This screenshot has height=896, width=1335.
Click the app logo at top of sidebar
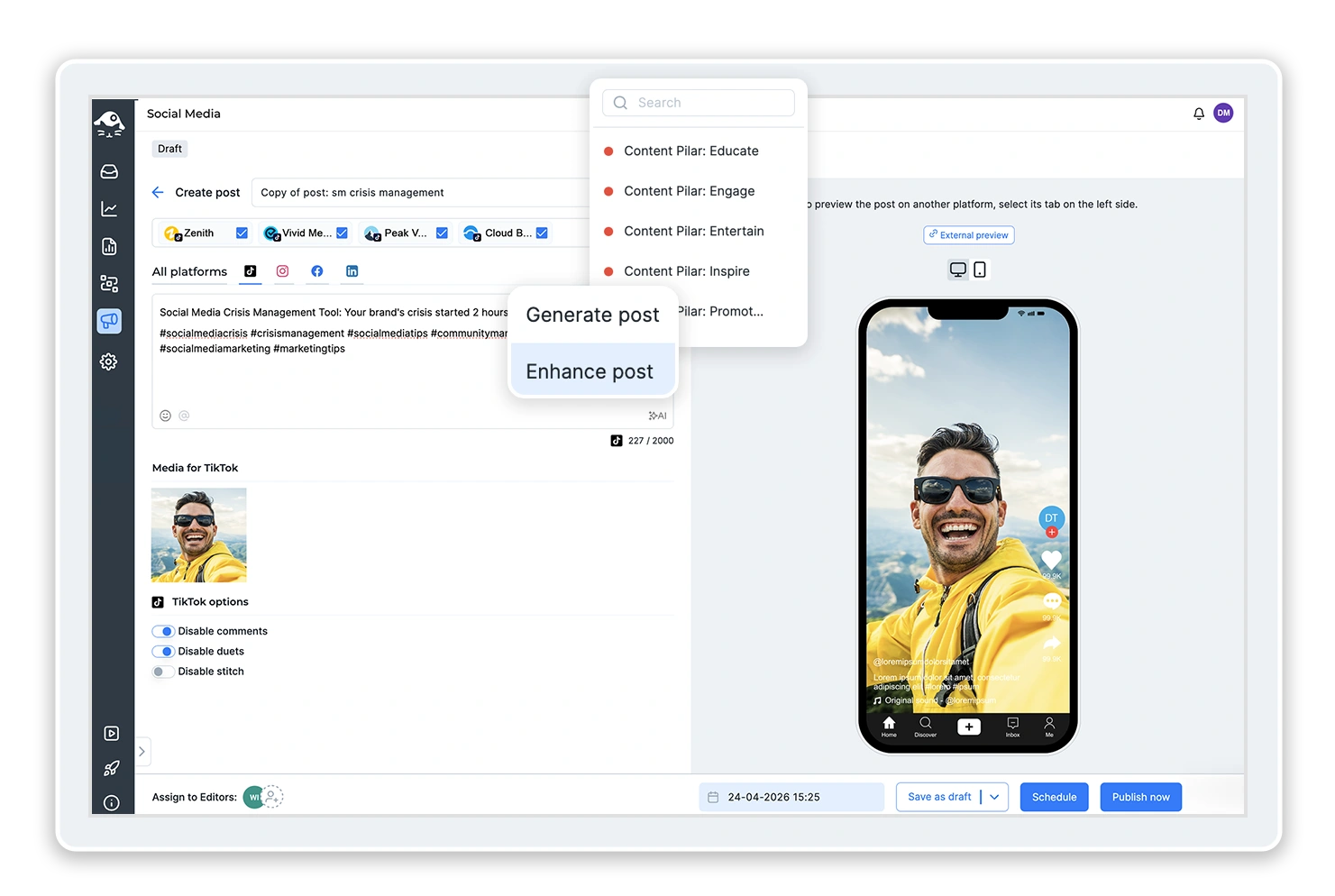[109, 123]
